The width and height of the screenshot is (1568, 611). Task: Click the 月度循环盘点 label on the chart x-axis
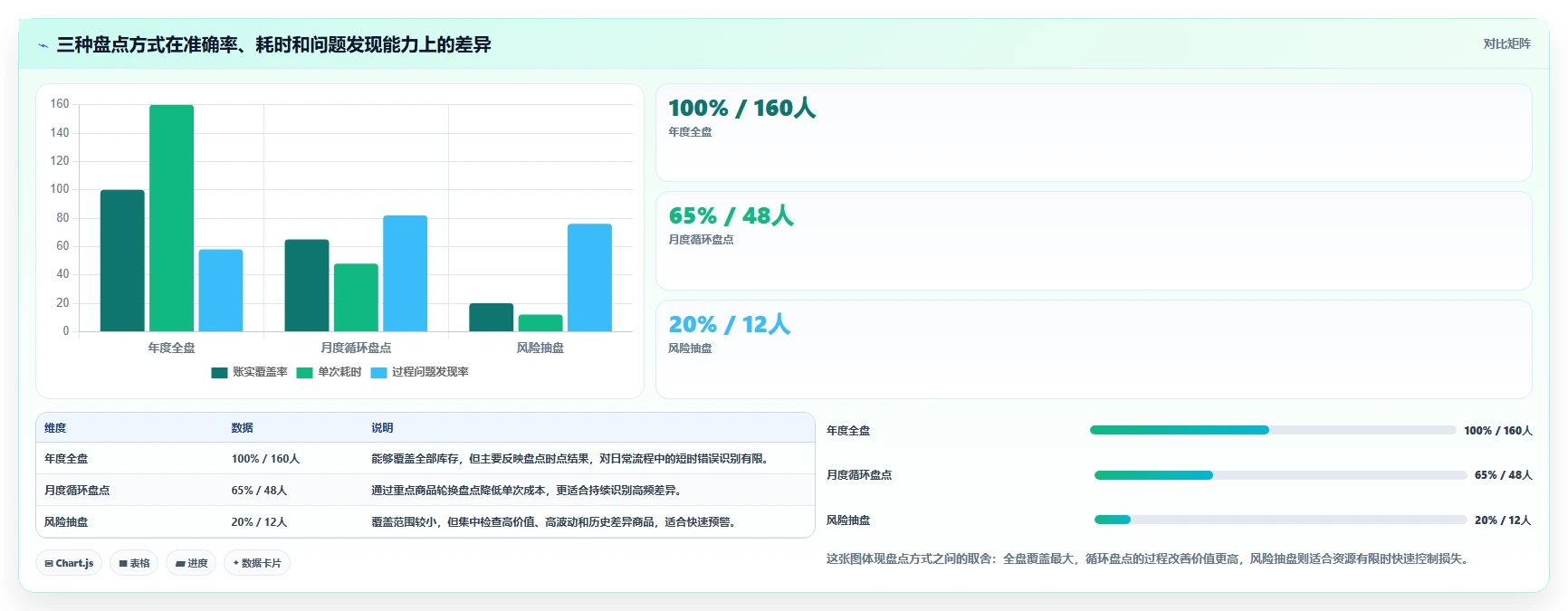(356, 348)
